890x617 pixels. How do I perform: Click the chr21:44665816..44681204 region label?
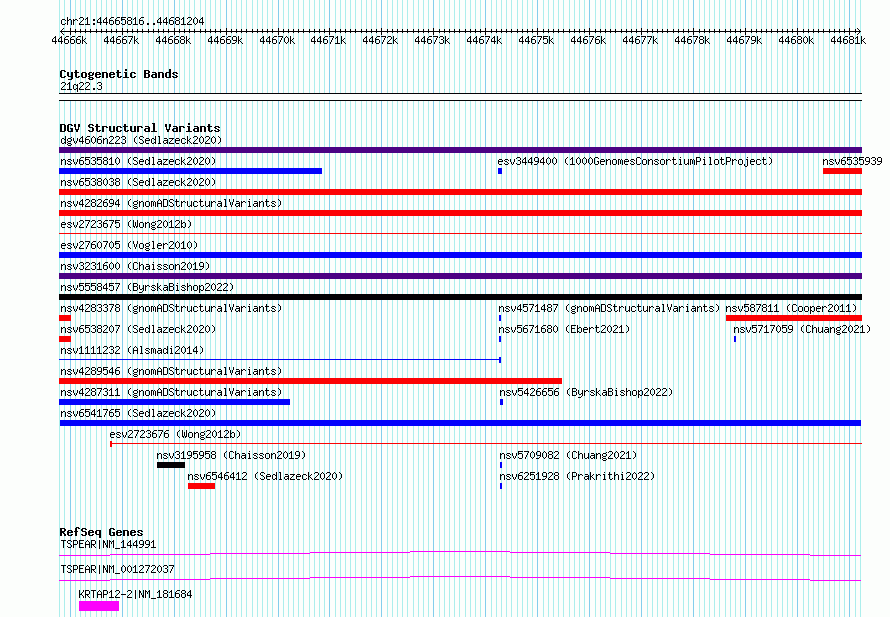132,21
